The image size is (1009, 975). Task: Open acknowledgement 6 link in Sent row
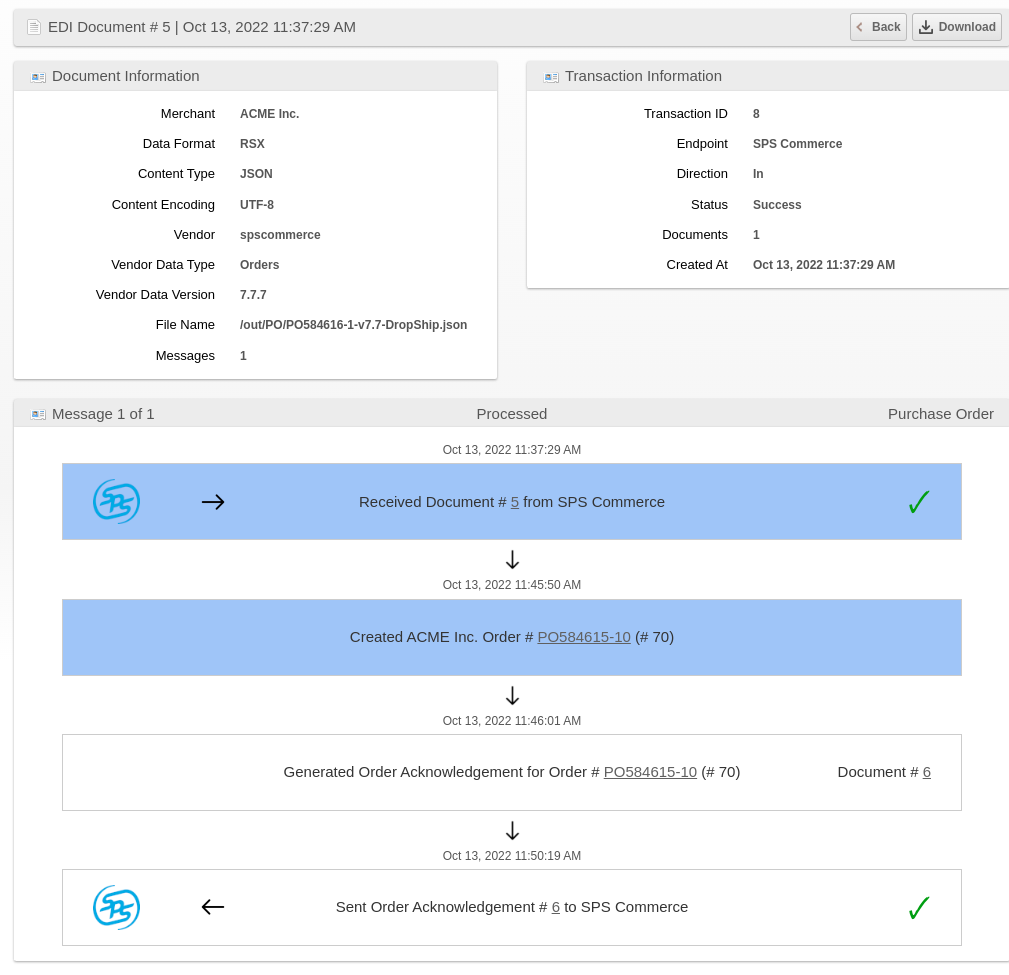tap(556, 907)
